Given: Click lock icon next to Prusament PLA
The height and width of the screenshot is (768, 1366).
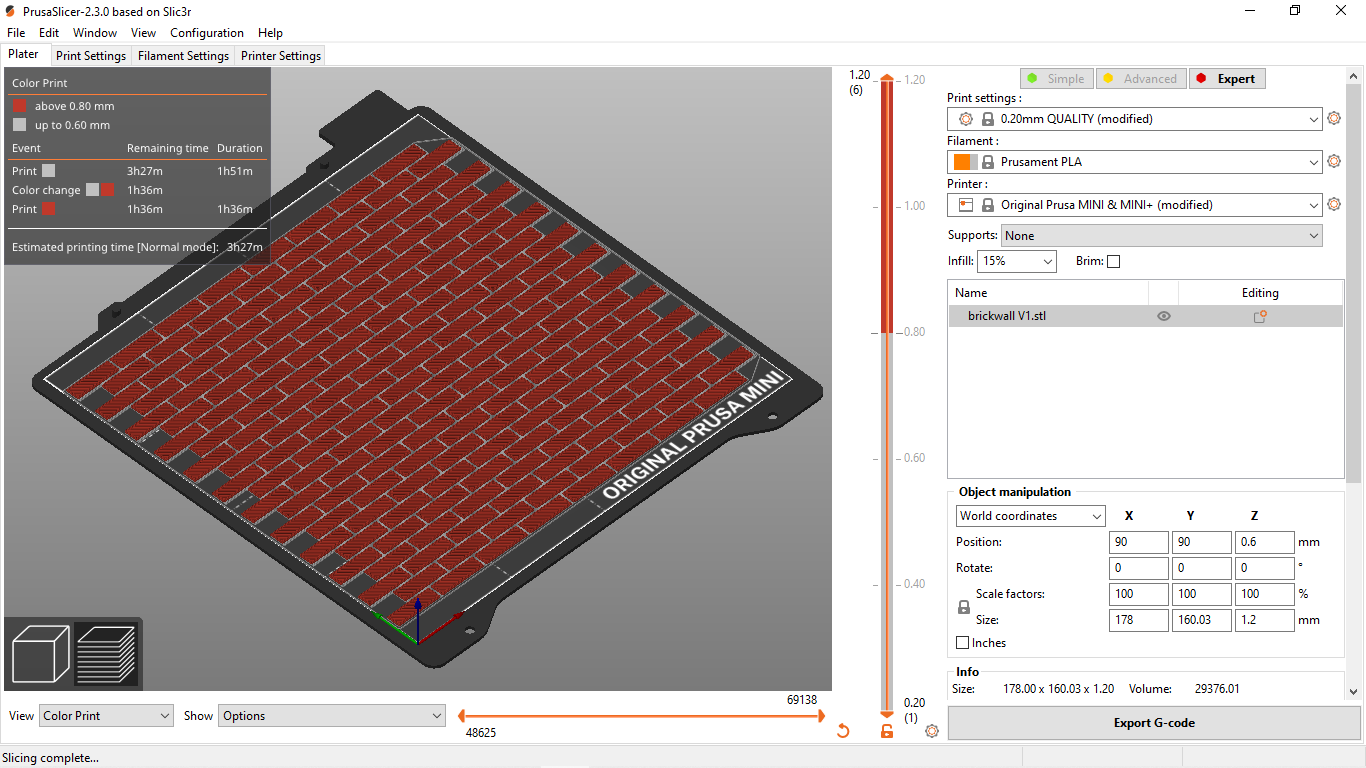Looking at the screenshot, I should [987, 162].
